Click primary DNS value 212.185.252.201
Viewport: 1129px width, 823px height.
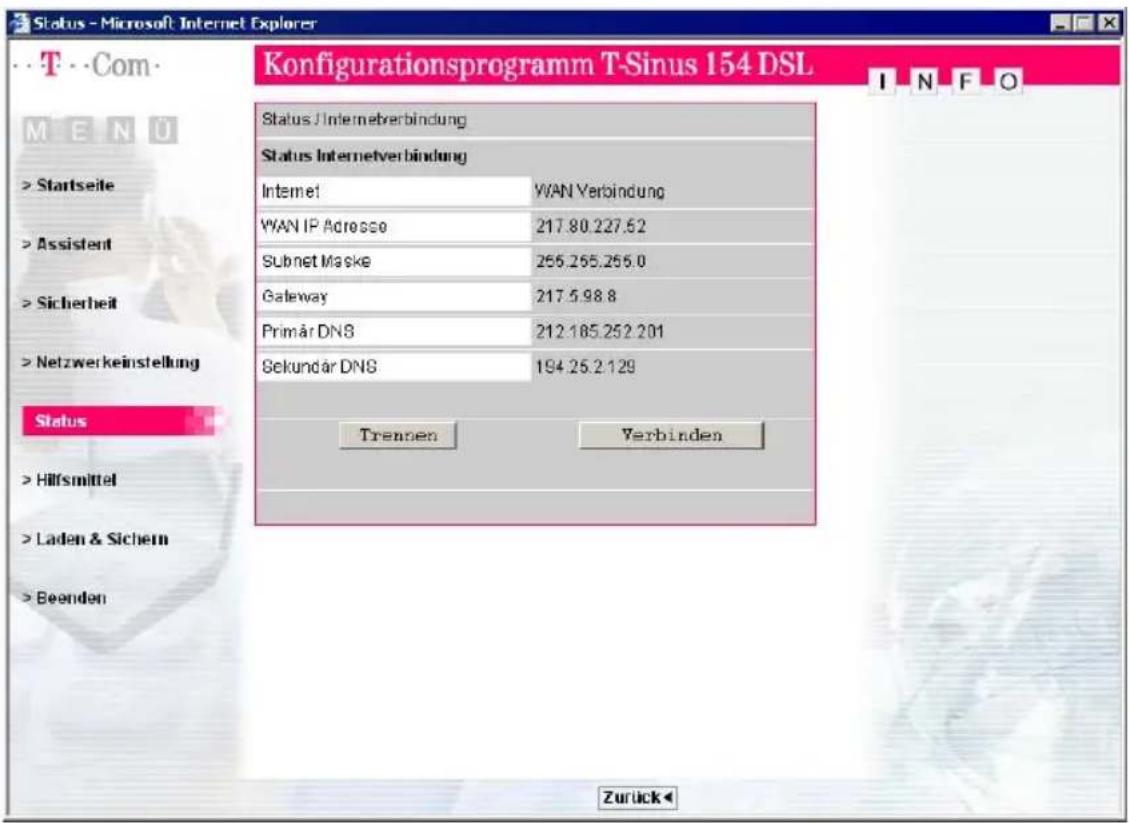[600, 332]
